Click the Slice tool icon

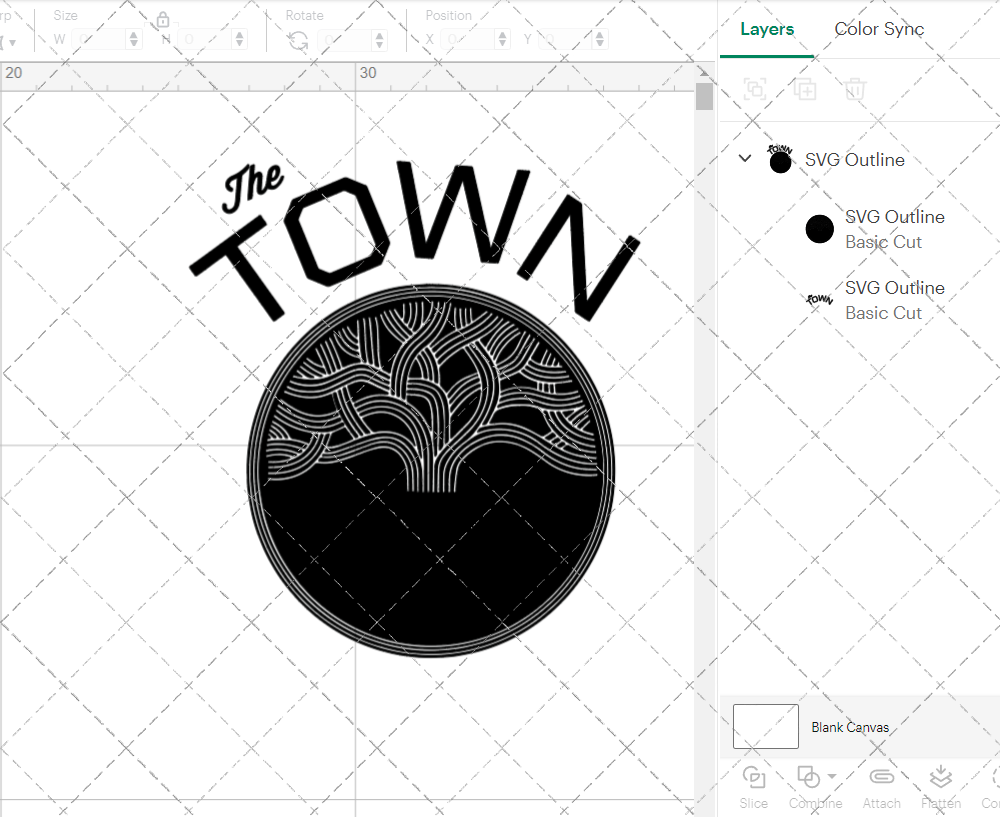(754, 778)
